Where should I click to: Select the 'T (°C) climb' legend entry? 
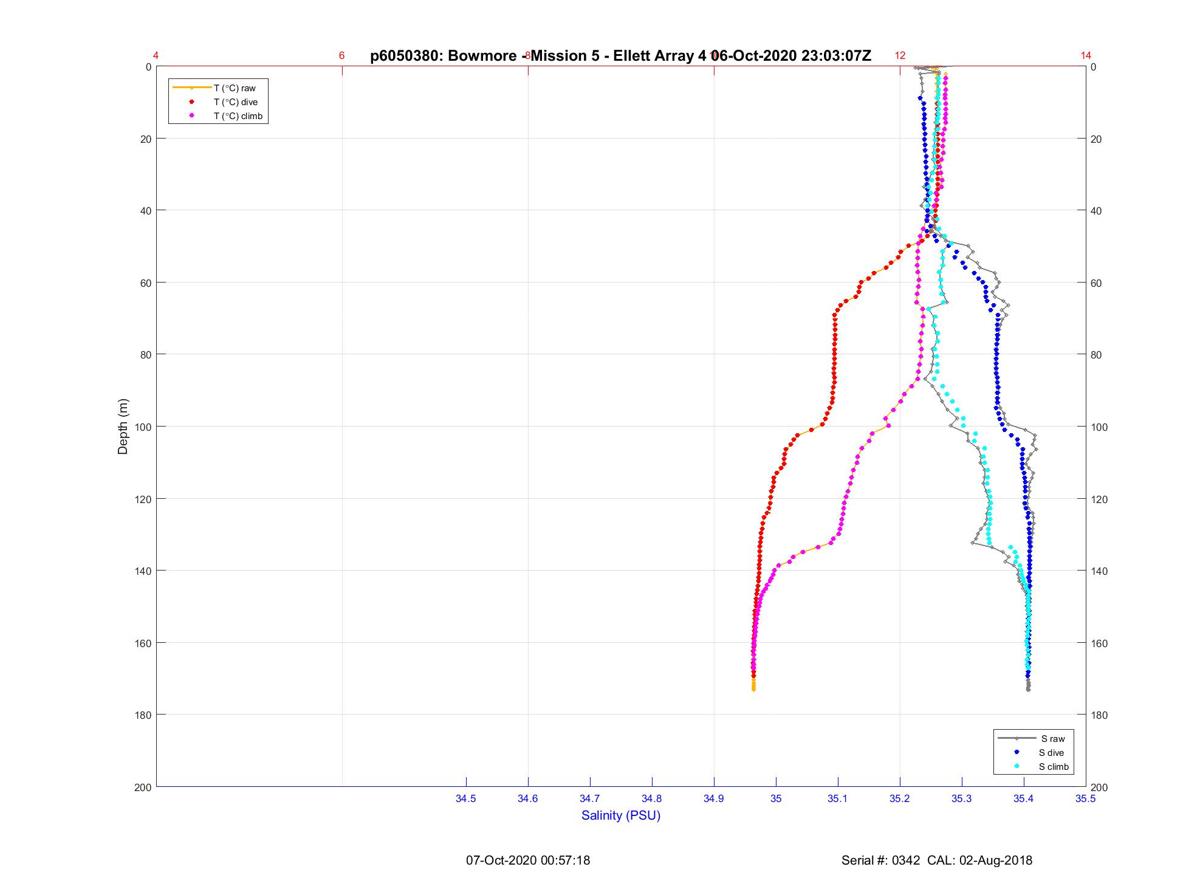[x=239, y=116]
